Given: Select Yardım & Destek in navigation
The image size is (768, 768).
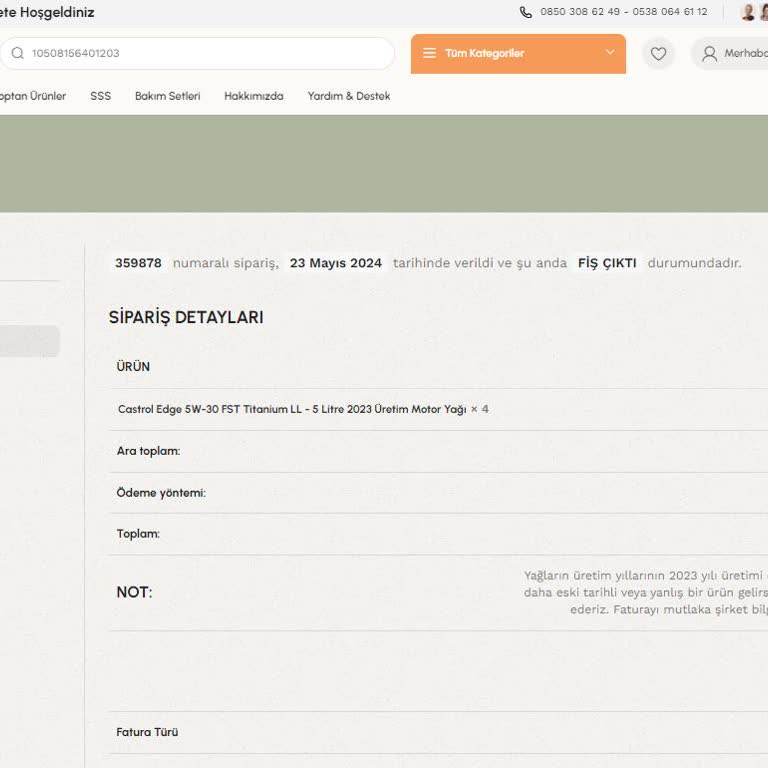Looking at the screenshot, I should point(349,96).
